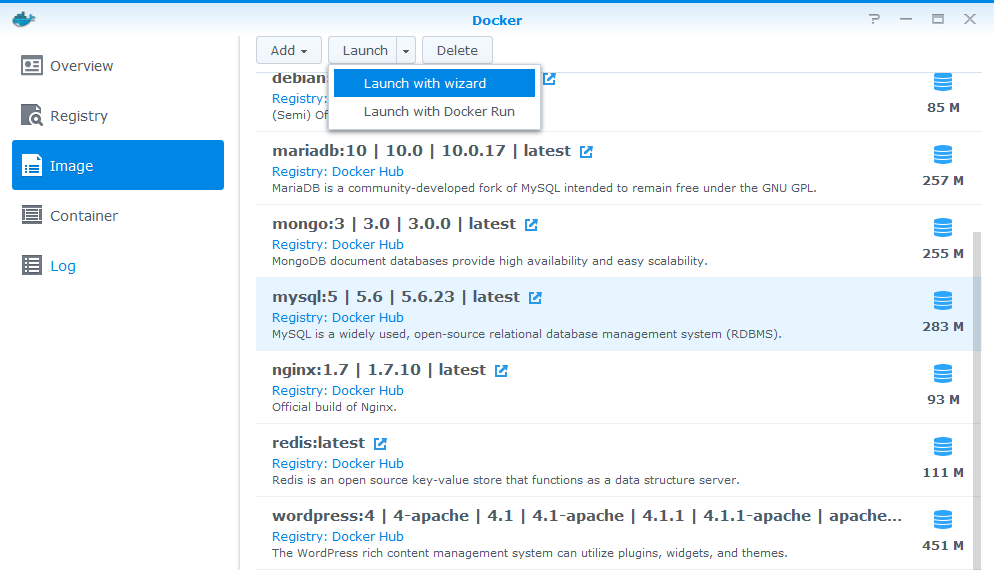Click the Docker whale logo icon
This screenshot has width=994, height=570.
[23, 19]
